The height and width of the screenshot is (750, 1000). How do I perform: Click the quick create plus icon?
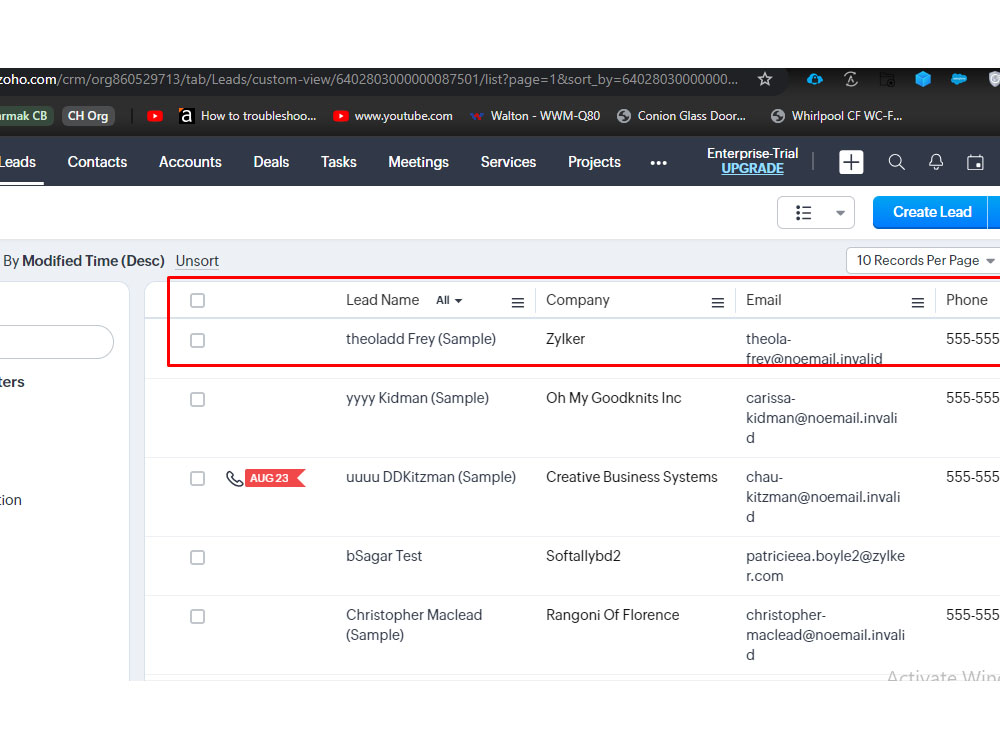click(x=851, y=162)
